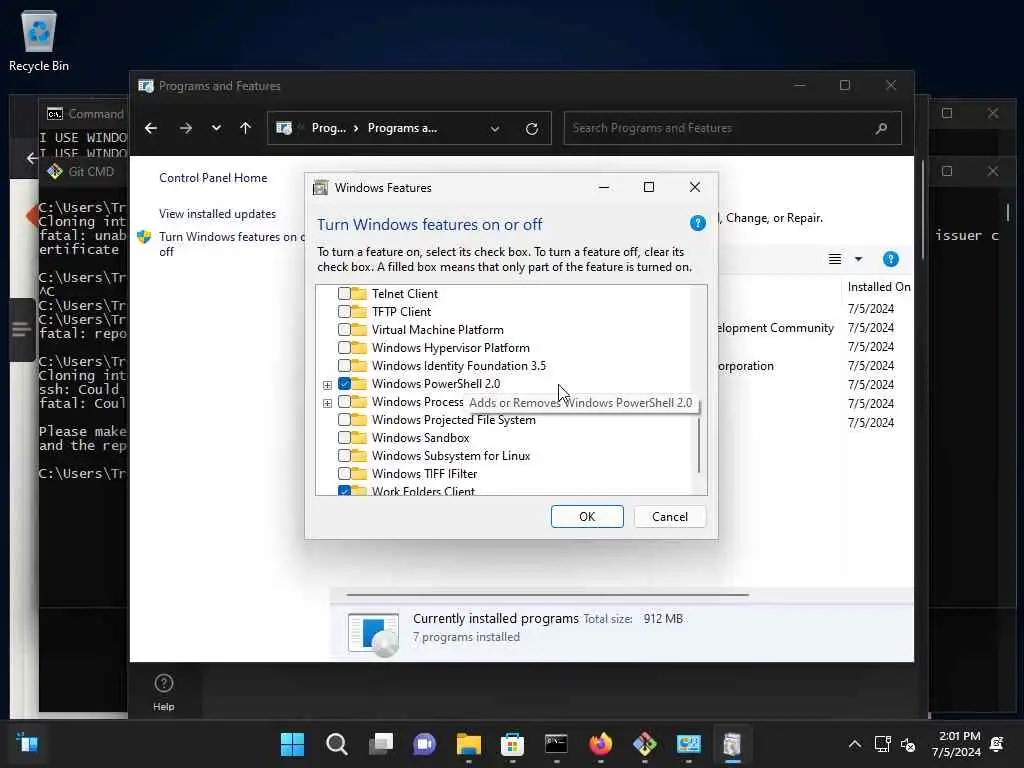The height and width of the screenshot is (768, 1024).
Task: Select the Work Folders Client row
Action: (x=423, y=490)
